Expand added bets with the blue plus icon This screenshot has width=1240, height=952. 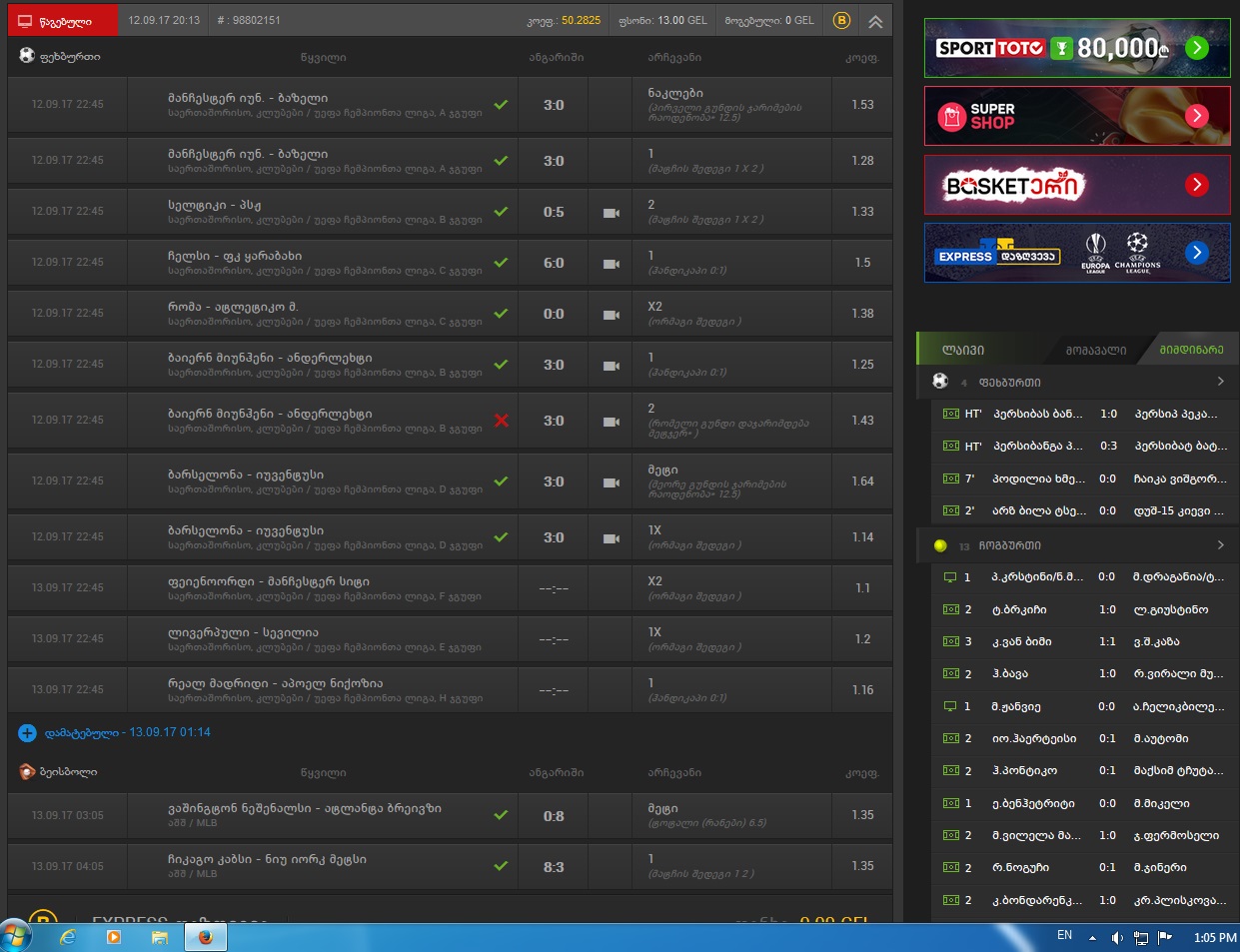27,733
